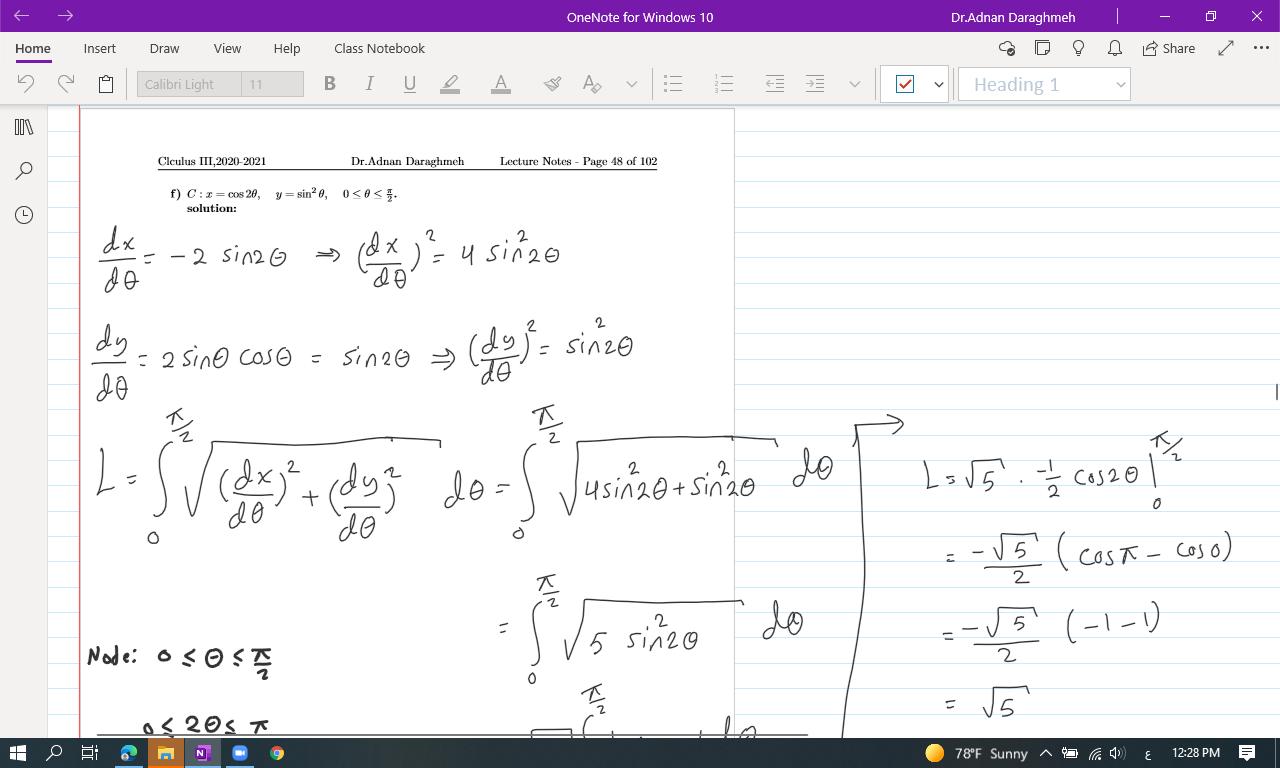Open the more options ellipsis menu
The image size is (1280, 768).
click(x=1261, y=47)
